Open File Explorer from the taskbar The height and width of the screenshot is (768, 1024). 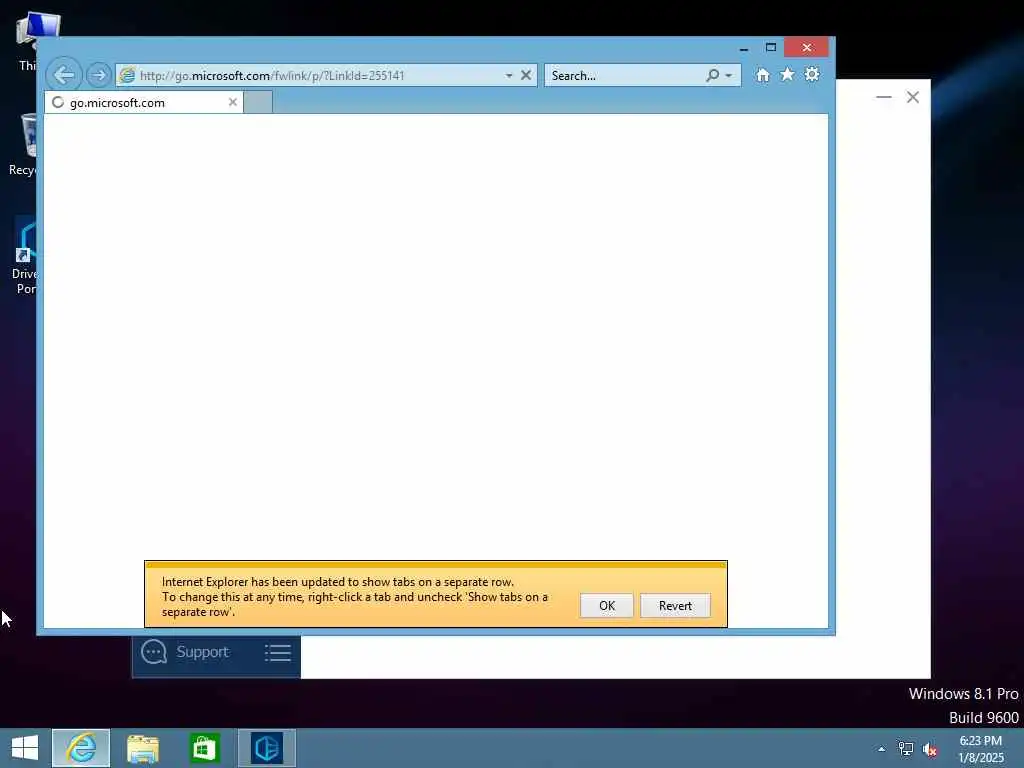(x=143, y=748)
